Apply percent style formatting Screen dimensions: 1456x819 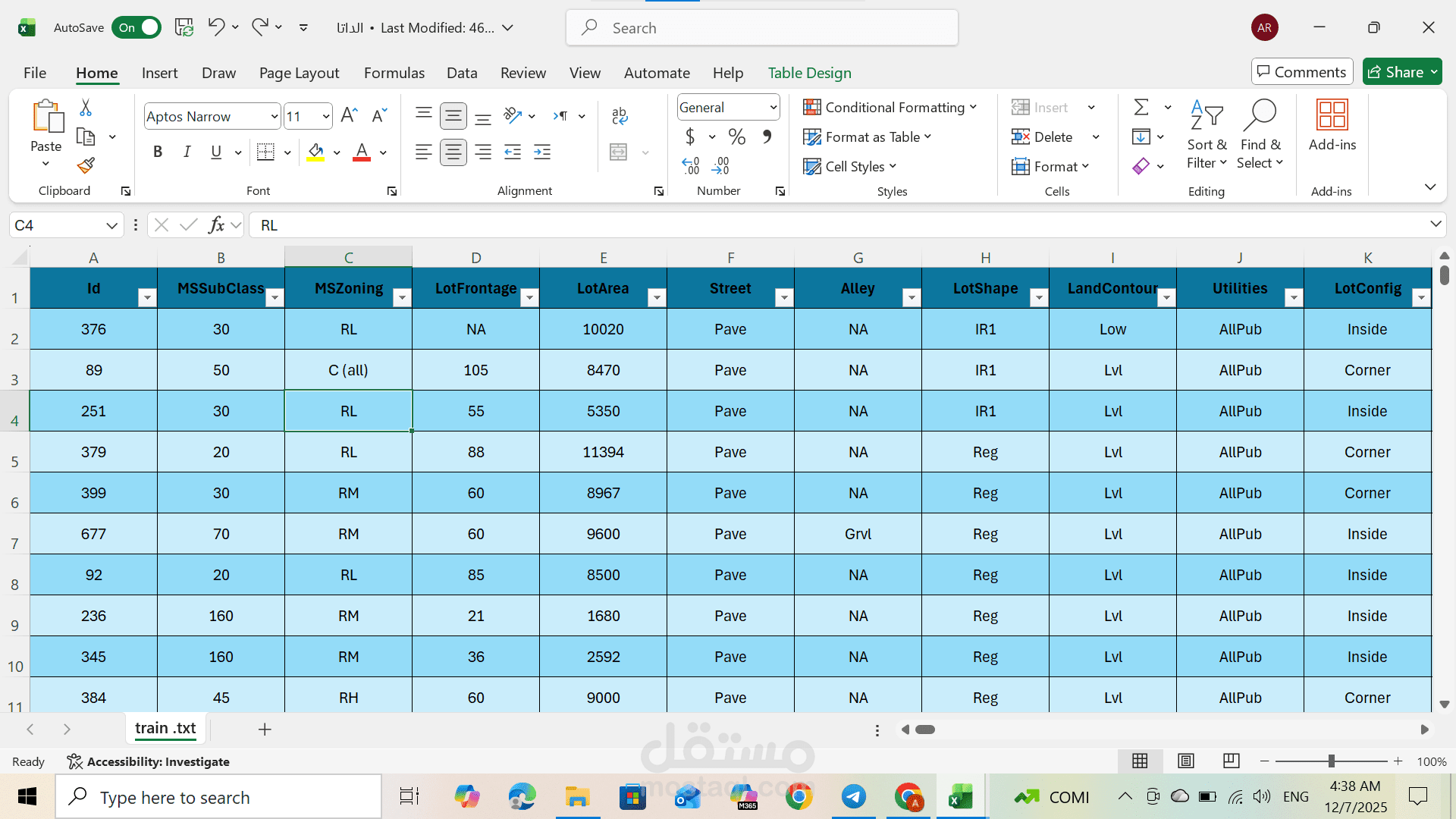pyautogui.click(x=736, y=136)
